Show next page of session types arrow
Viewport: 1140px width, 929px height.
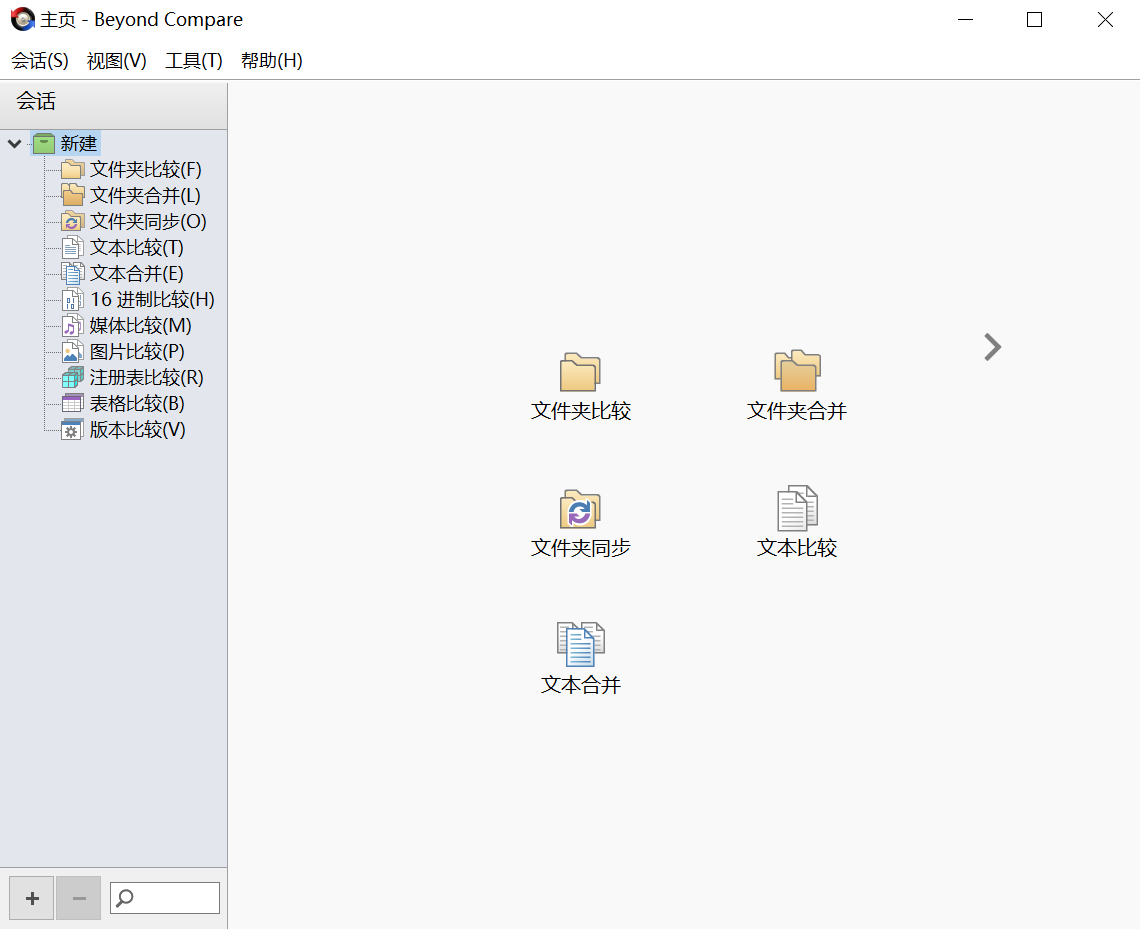(992, 347)
